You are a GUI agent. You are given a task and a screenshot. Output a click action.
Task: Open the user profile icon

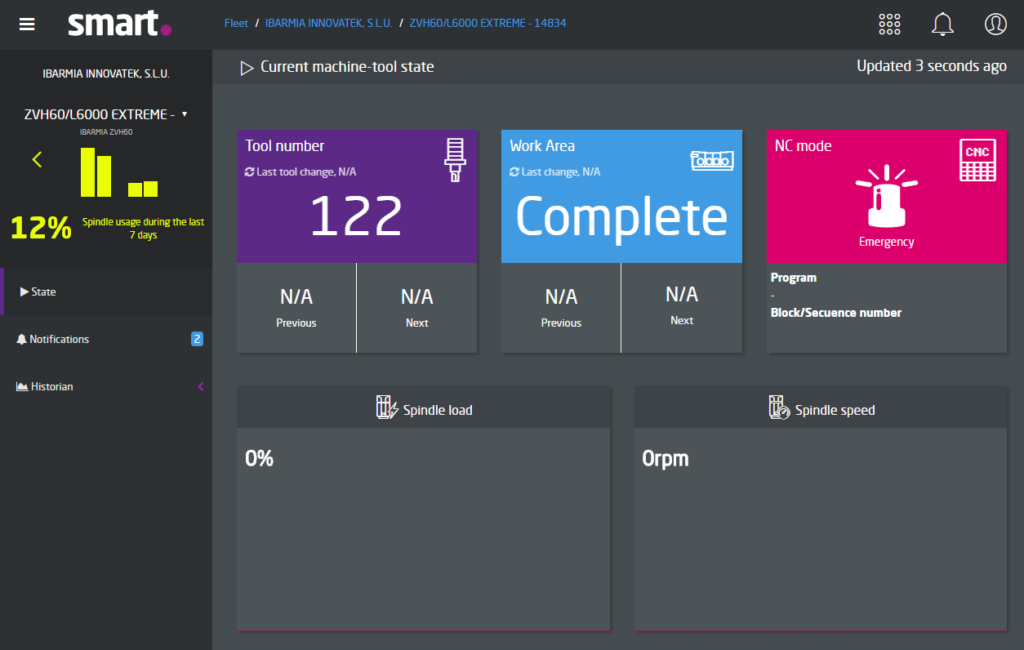[995, 24]
